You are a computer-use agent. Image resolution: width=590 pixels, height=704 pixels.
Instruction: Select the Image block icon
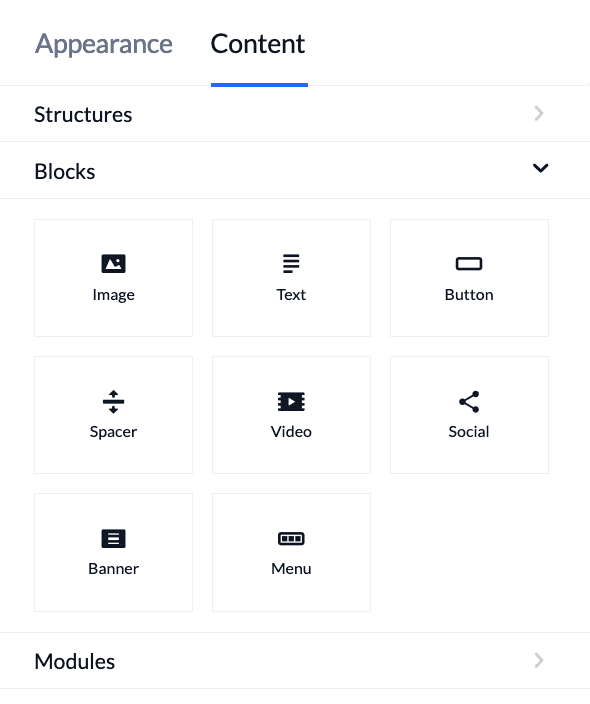point(113,264)
